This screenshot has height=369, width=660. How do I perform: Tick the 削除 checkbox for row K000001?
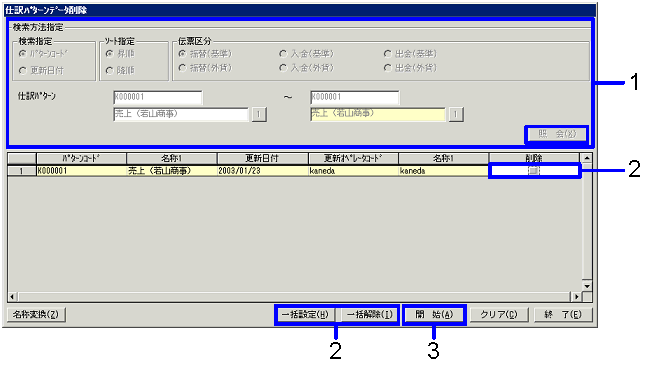533,171
